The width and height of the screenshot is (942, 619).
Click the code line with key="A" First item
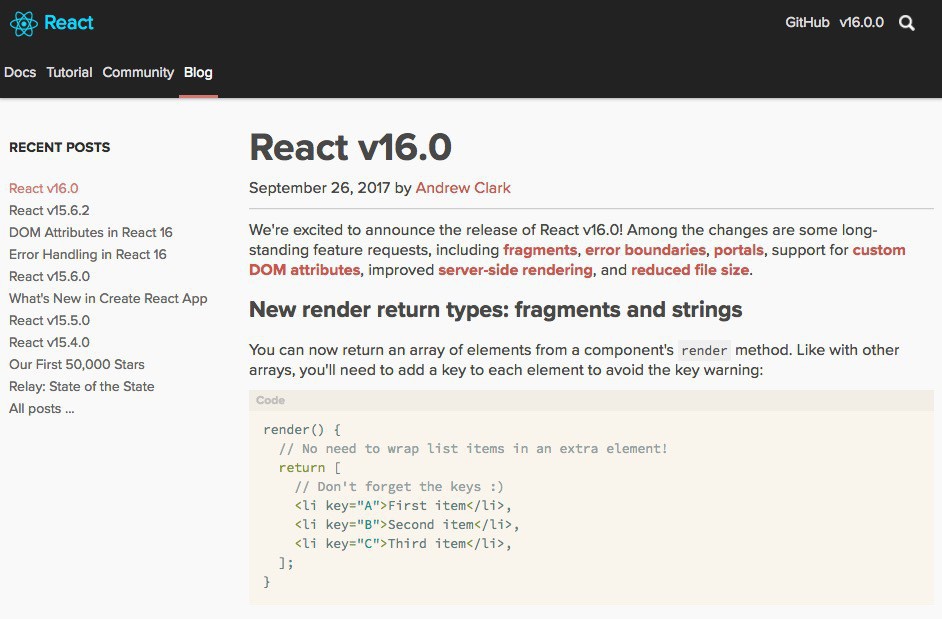click(403, 506)
